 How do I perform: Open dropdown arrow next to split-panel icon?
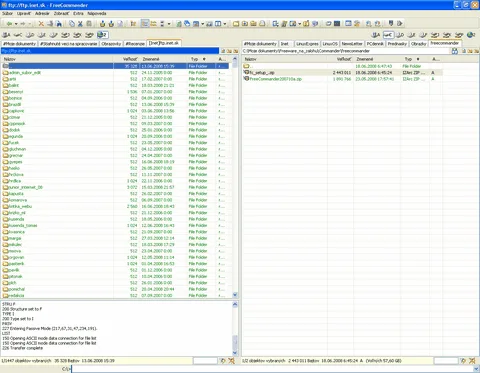pos(225,24)
